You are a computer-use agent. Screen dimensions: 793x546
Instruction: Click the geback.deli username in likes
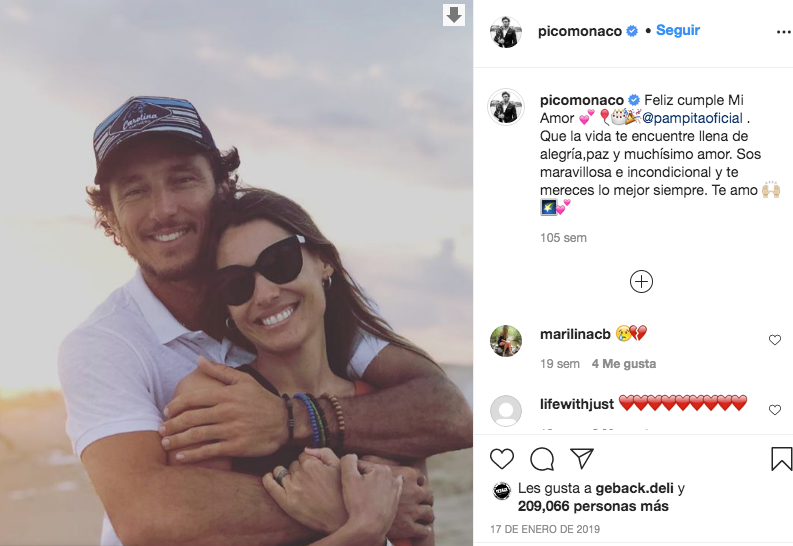click(634, 488)
